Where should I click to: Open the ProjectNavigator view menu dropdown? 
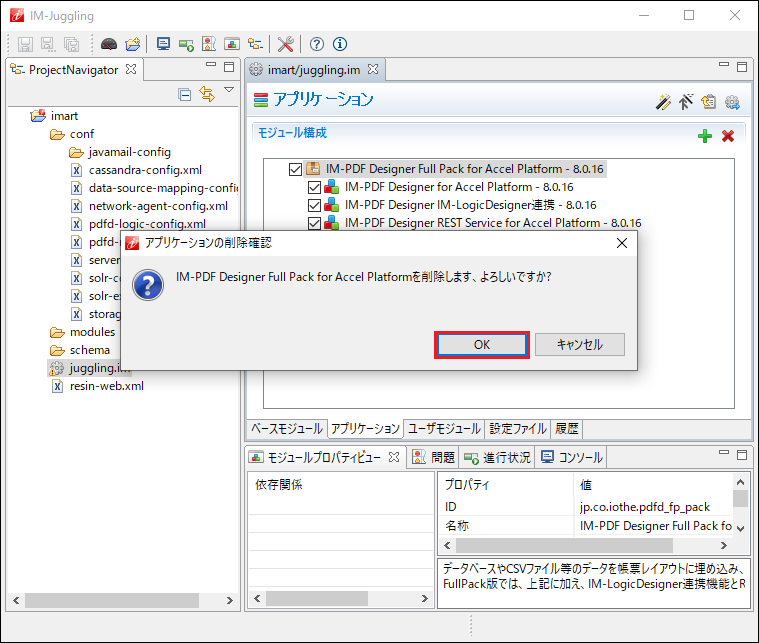(x=229, y=90)
